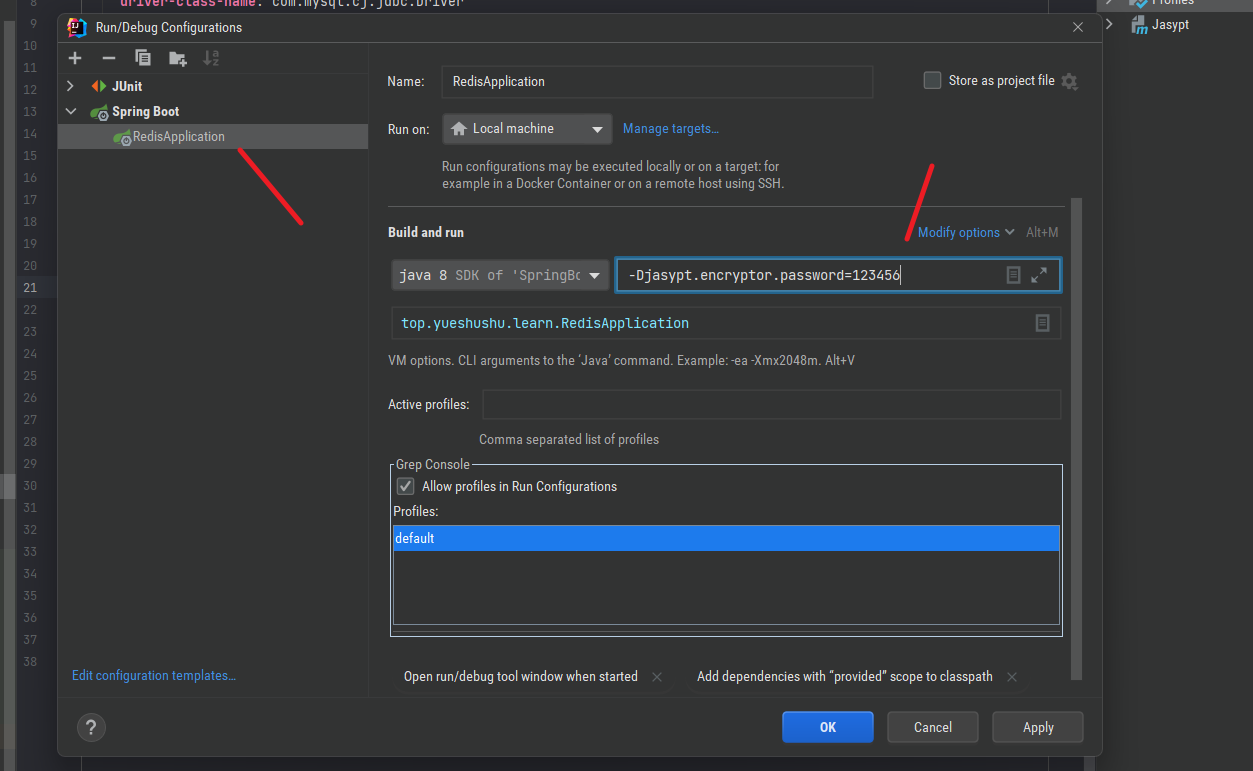
Task: Open the Run on Local machine dropdown
Action: point(527,129)
